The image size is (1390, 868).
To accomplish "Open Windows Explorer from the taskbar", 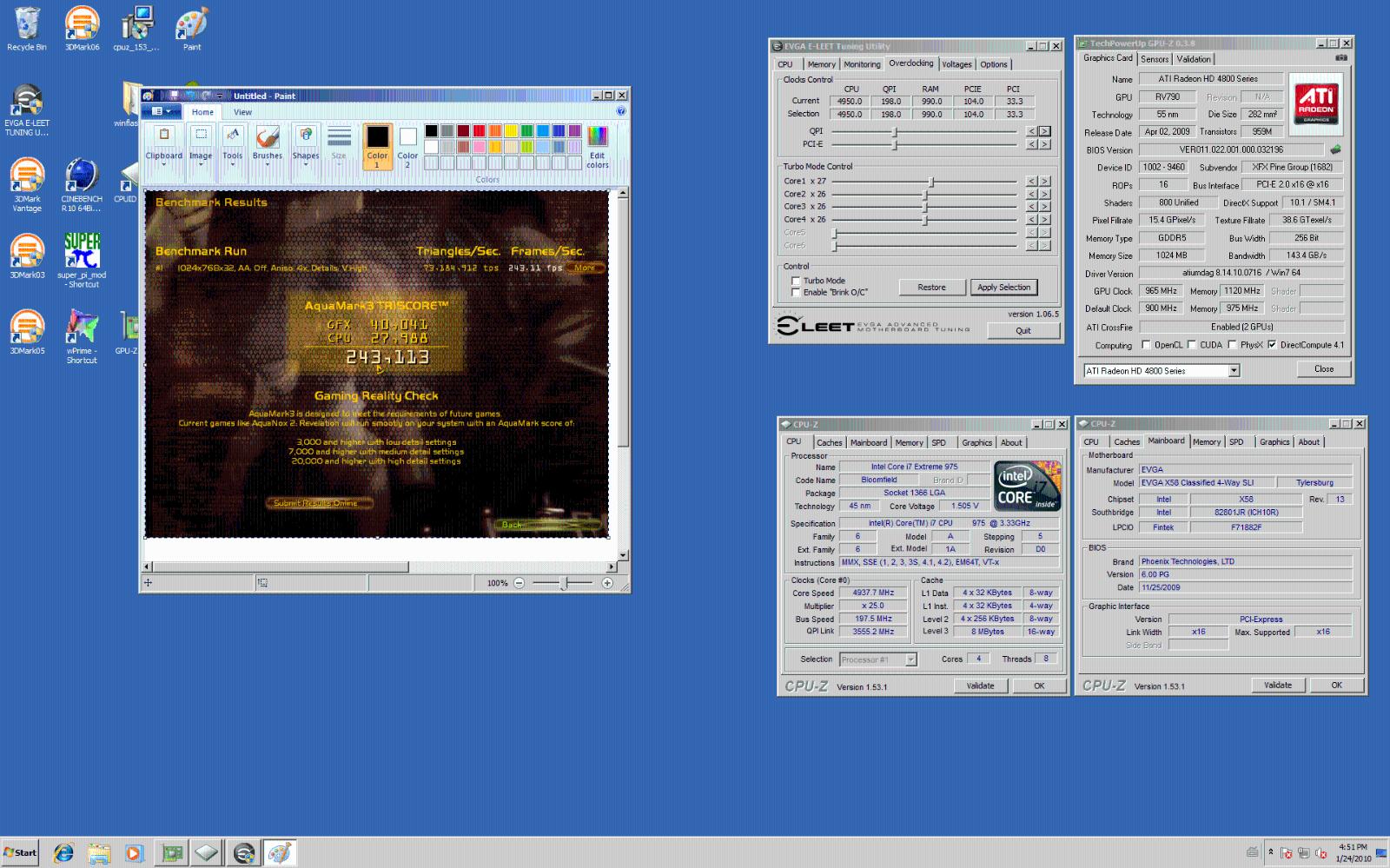I will click(x=98, y=853).
